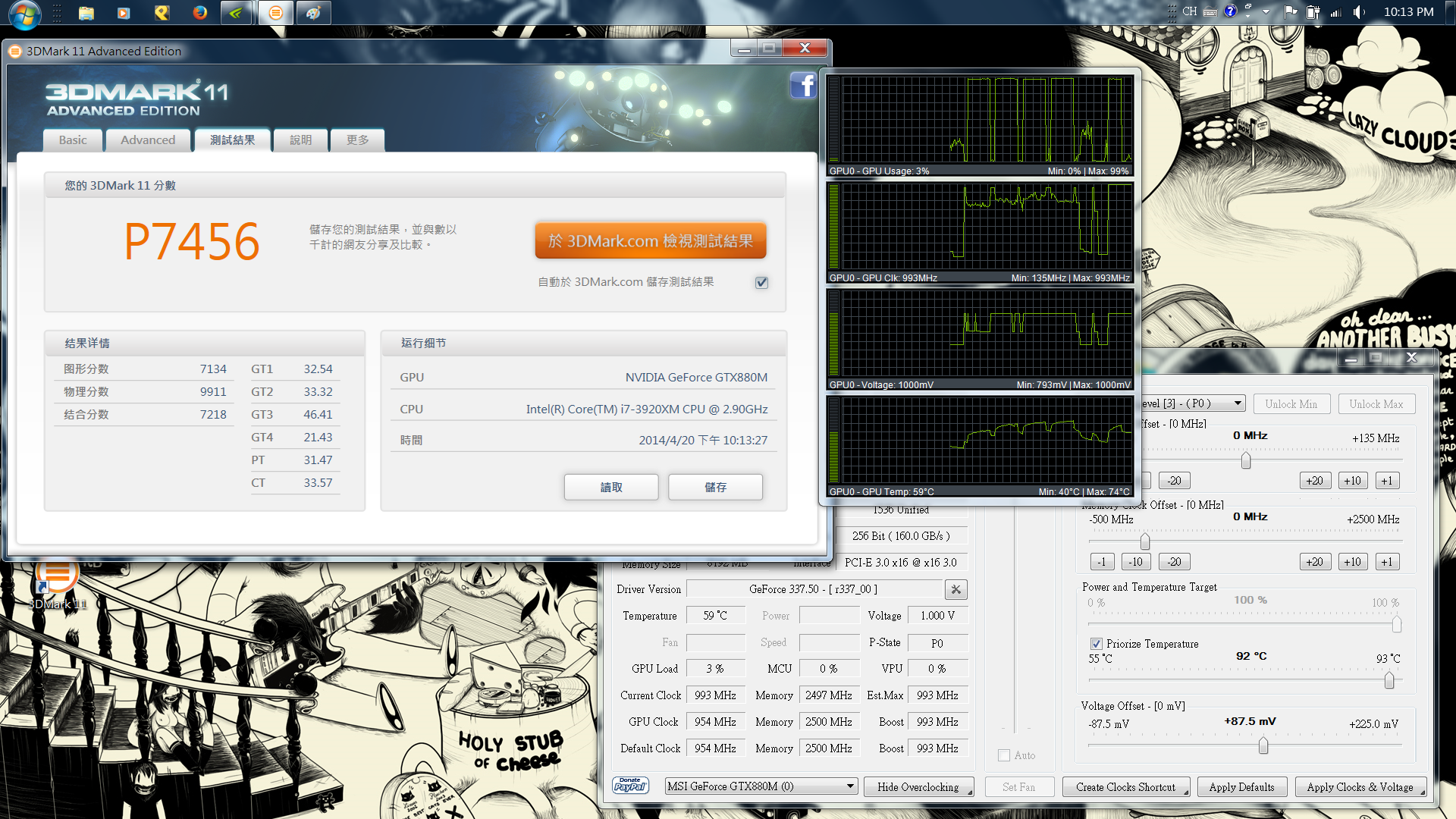This screenshot has height=819, width=1456.
Task: Toggle auto-save results to 3DMark.com checkbox
Action: click(x=761, y=282)
